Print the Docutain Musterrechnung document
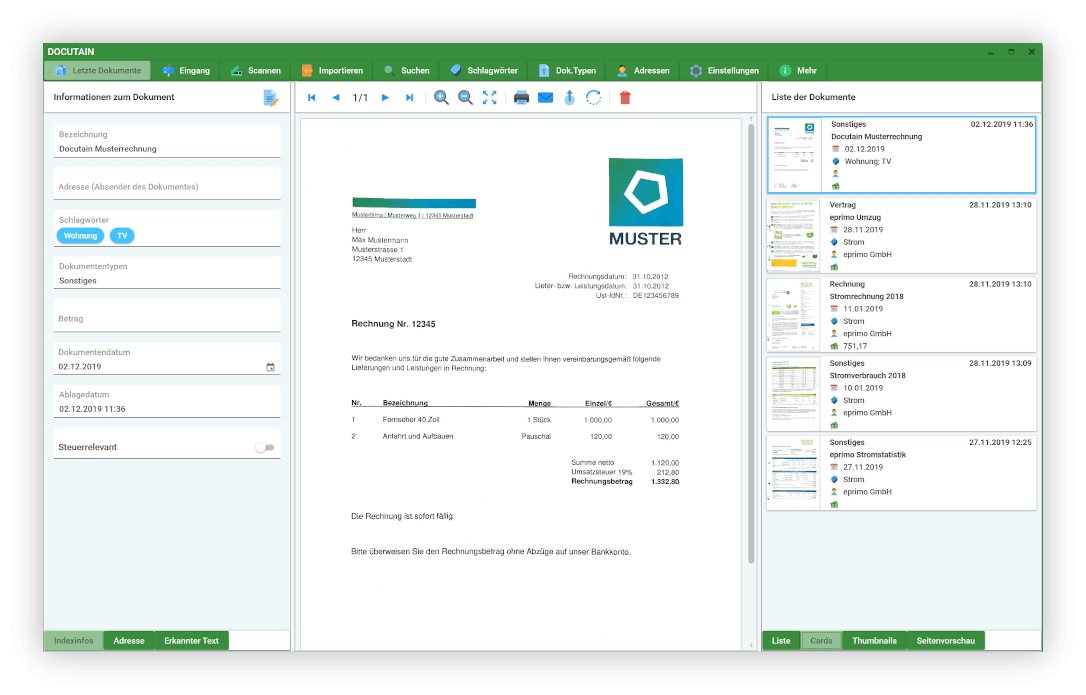 tap(521, 97)
